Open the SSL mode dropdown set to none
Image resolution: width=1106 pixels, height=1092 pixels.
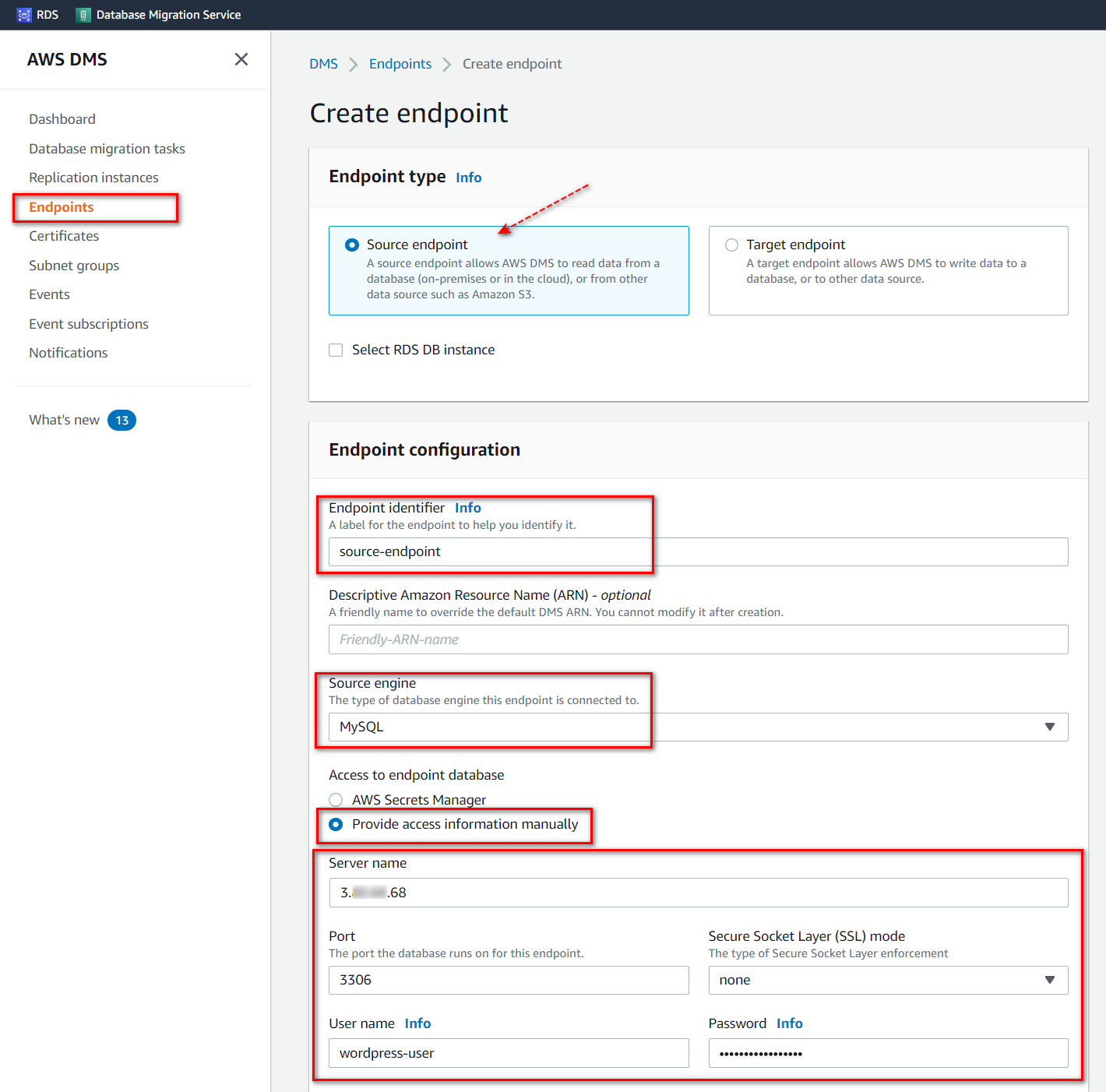889,980
